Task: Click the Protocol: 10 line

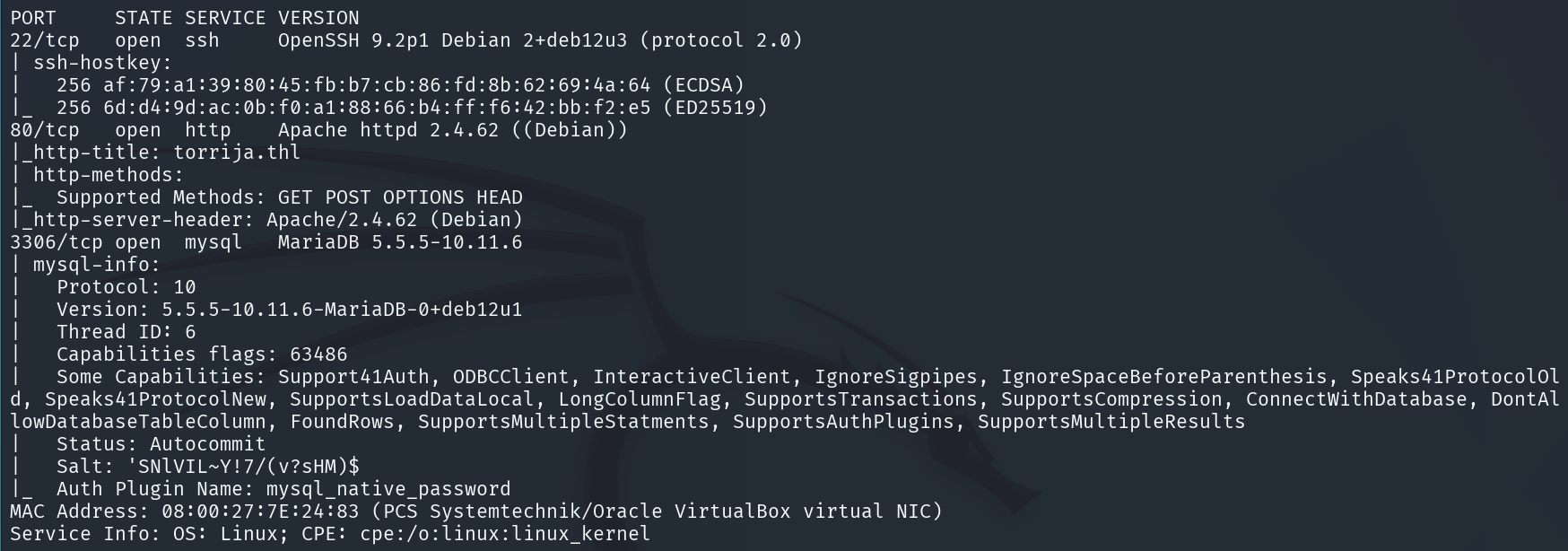Action: [x=126, y=287]
